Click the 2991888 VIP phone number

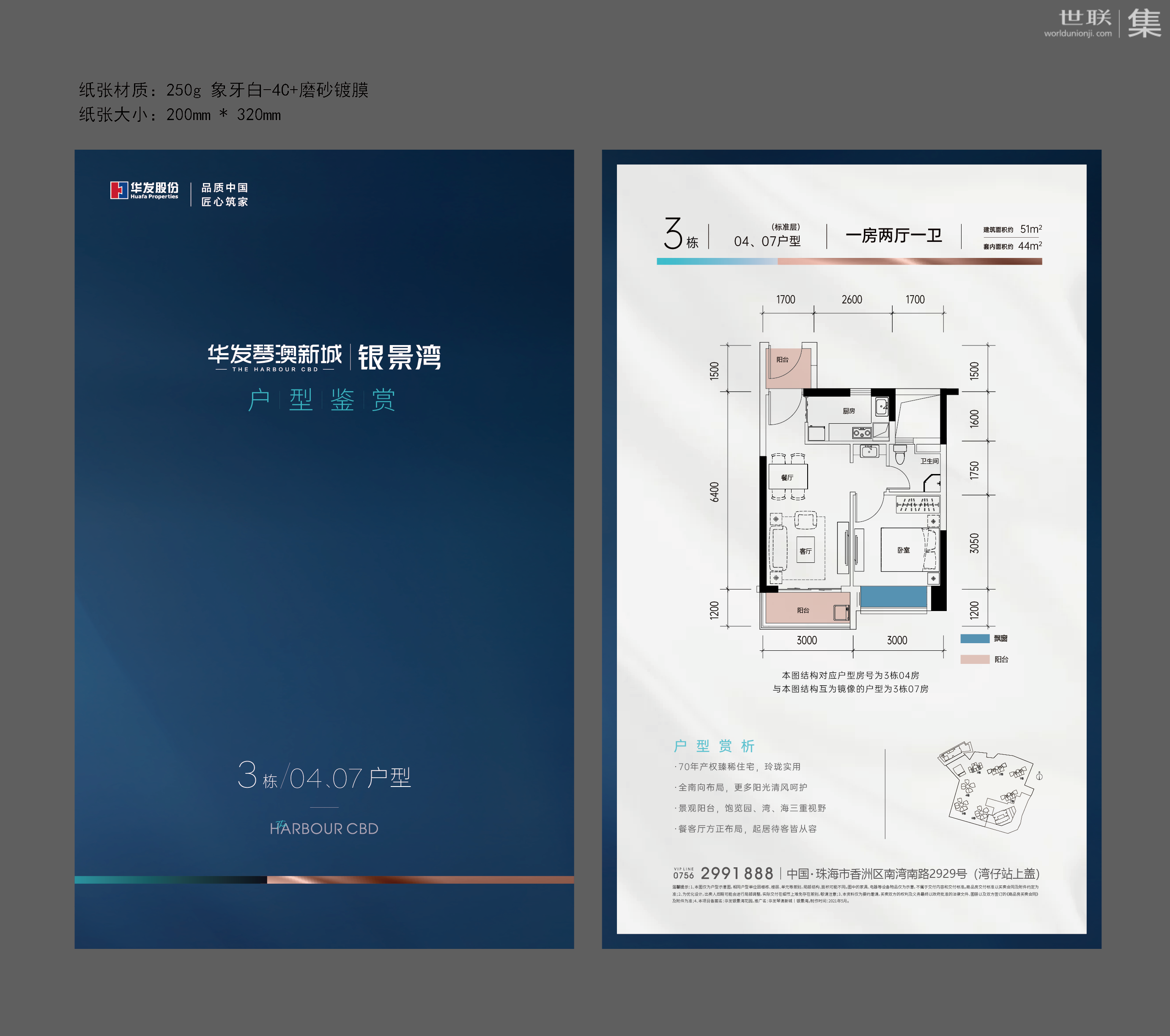point(737,874)
